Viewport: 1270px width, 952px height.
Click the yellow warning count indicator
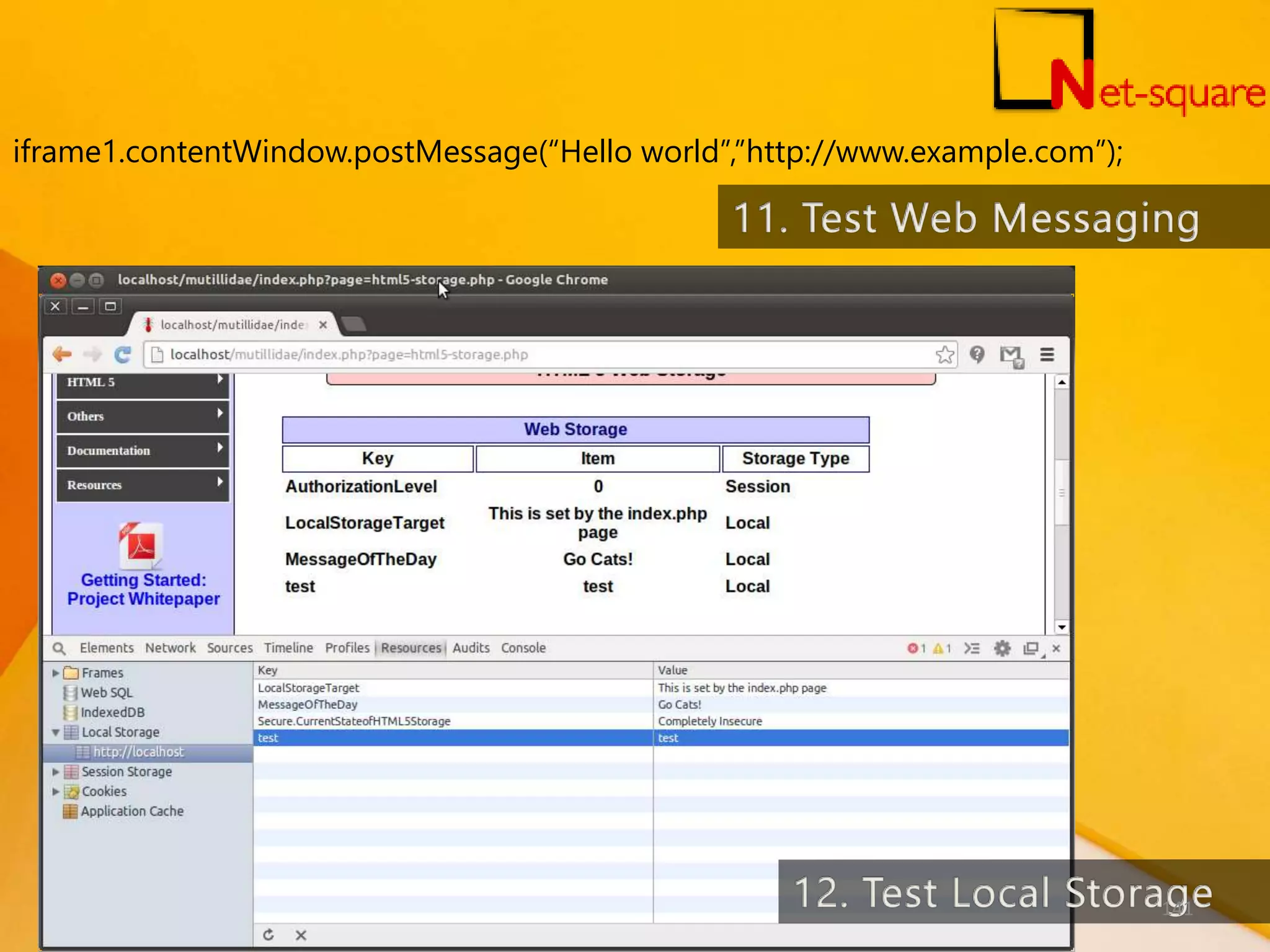(942, 648)
